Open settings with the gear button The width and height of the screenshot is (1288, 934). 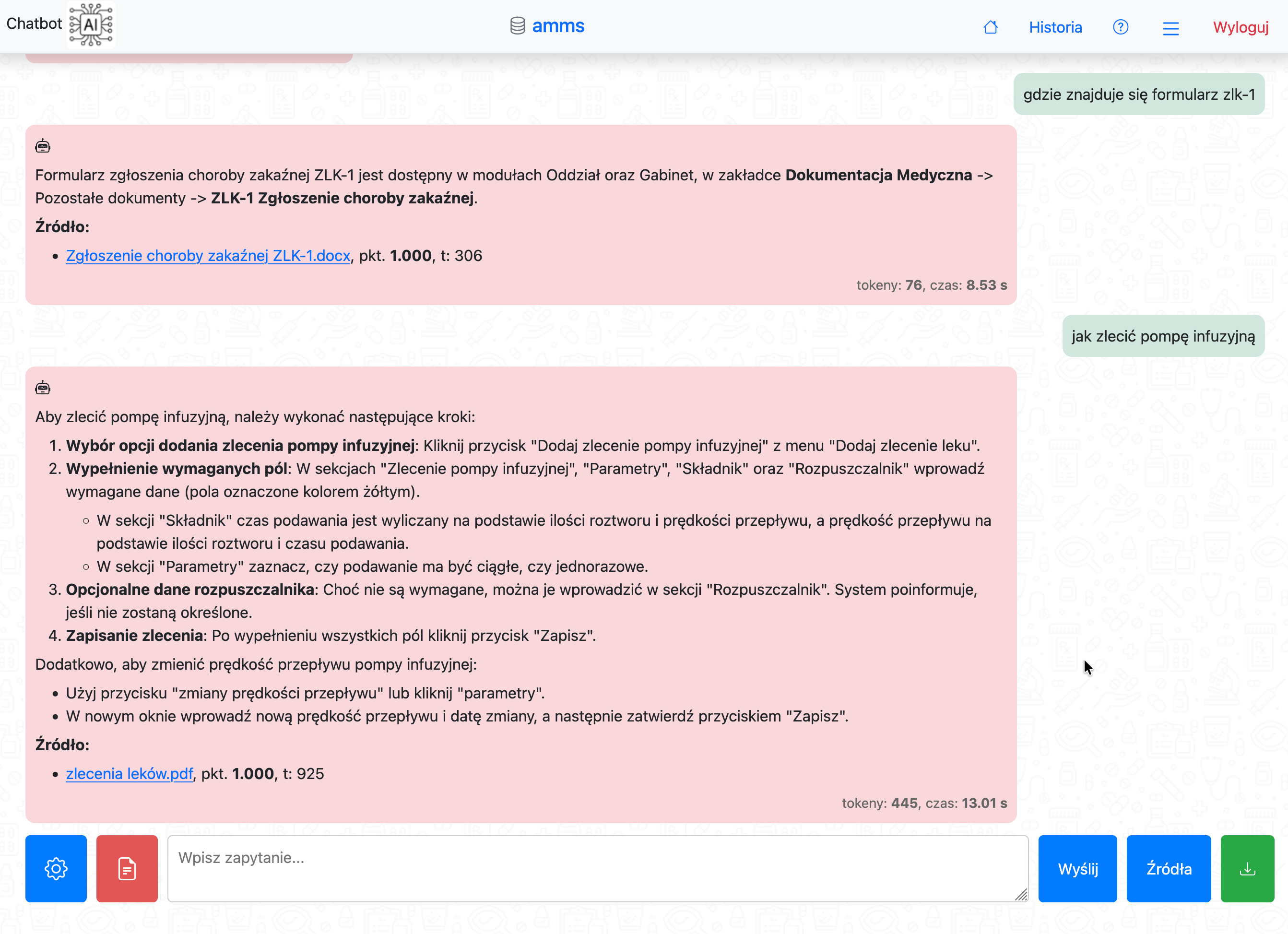(56, 868)
